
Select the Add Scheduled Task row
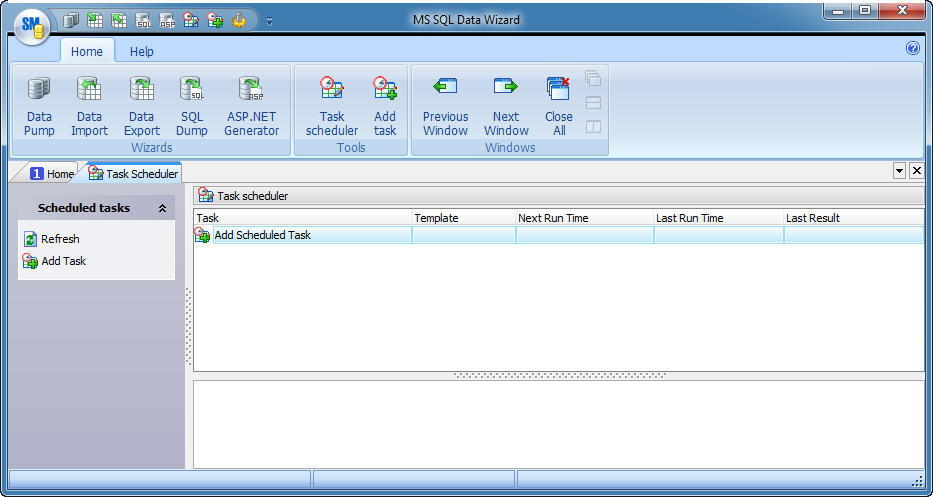[x=559, y=235]
